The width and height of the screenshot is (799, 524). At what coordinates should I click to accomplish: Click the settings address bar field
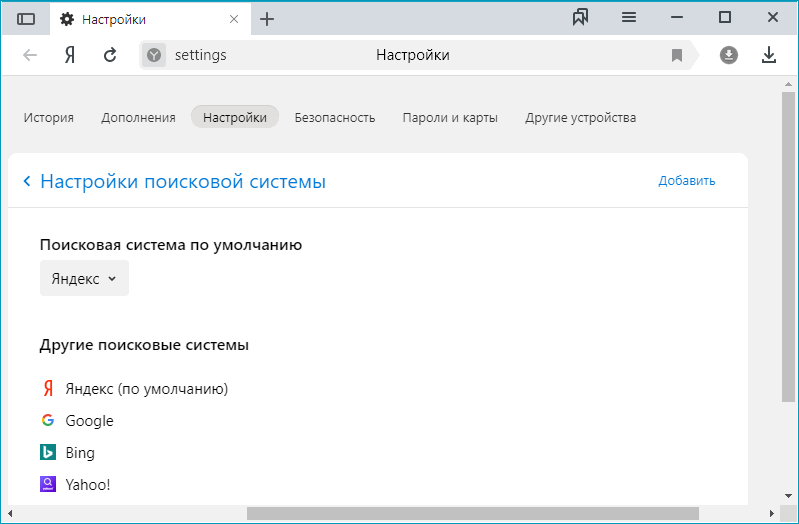coord(418,55)
